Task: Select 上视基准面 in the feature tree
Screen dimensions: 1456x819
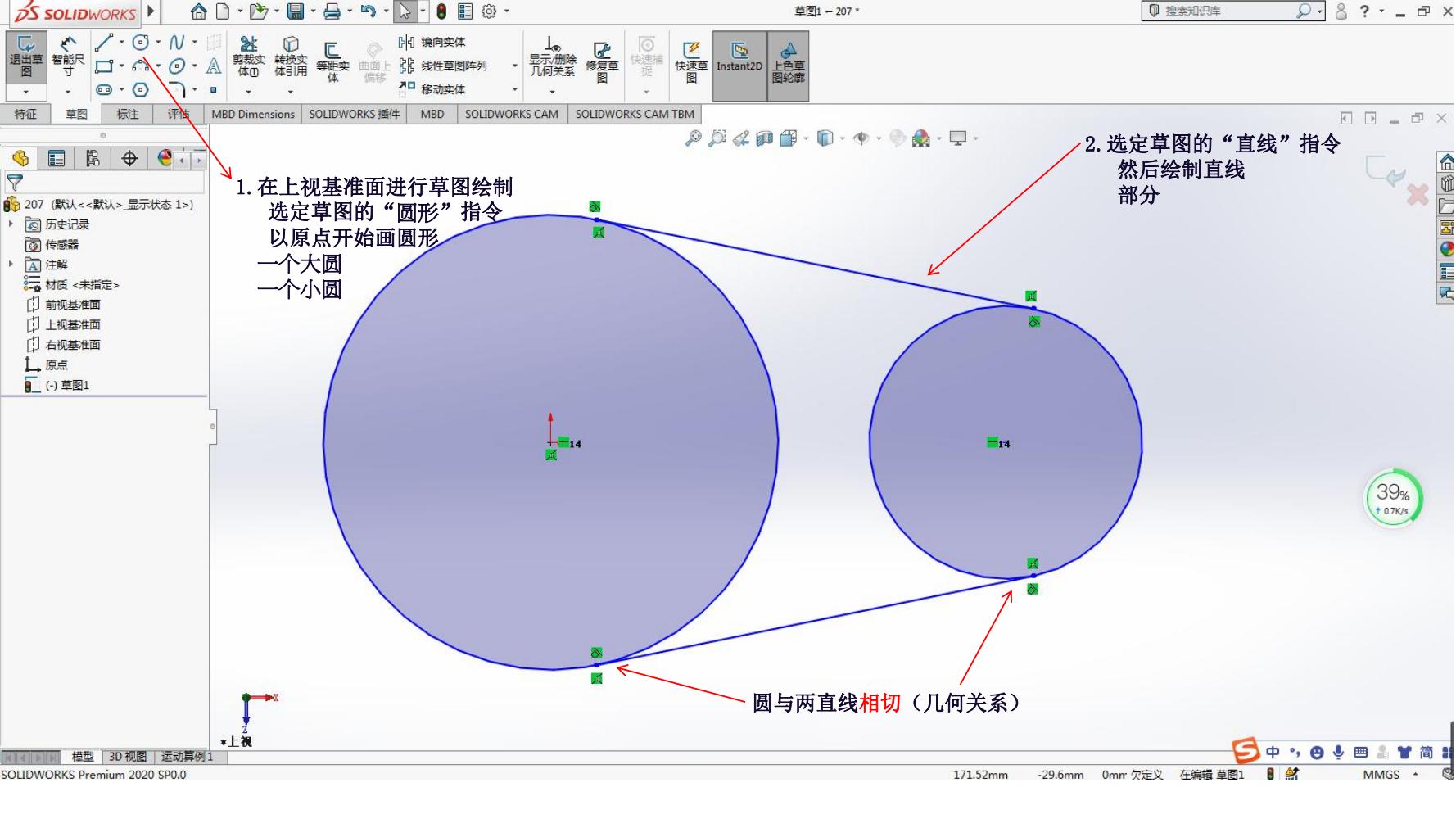Action: (x=64, y=324)
